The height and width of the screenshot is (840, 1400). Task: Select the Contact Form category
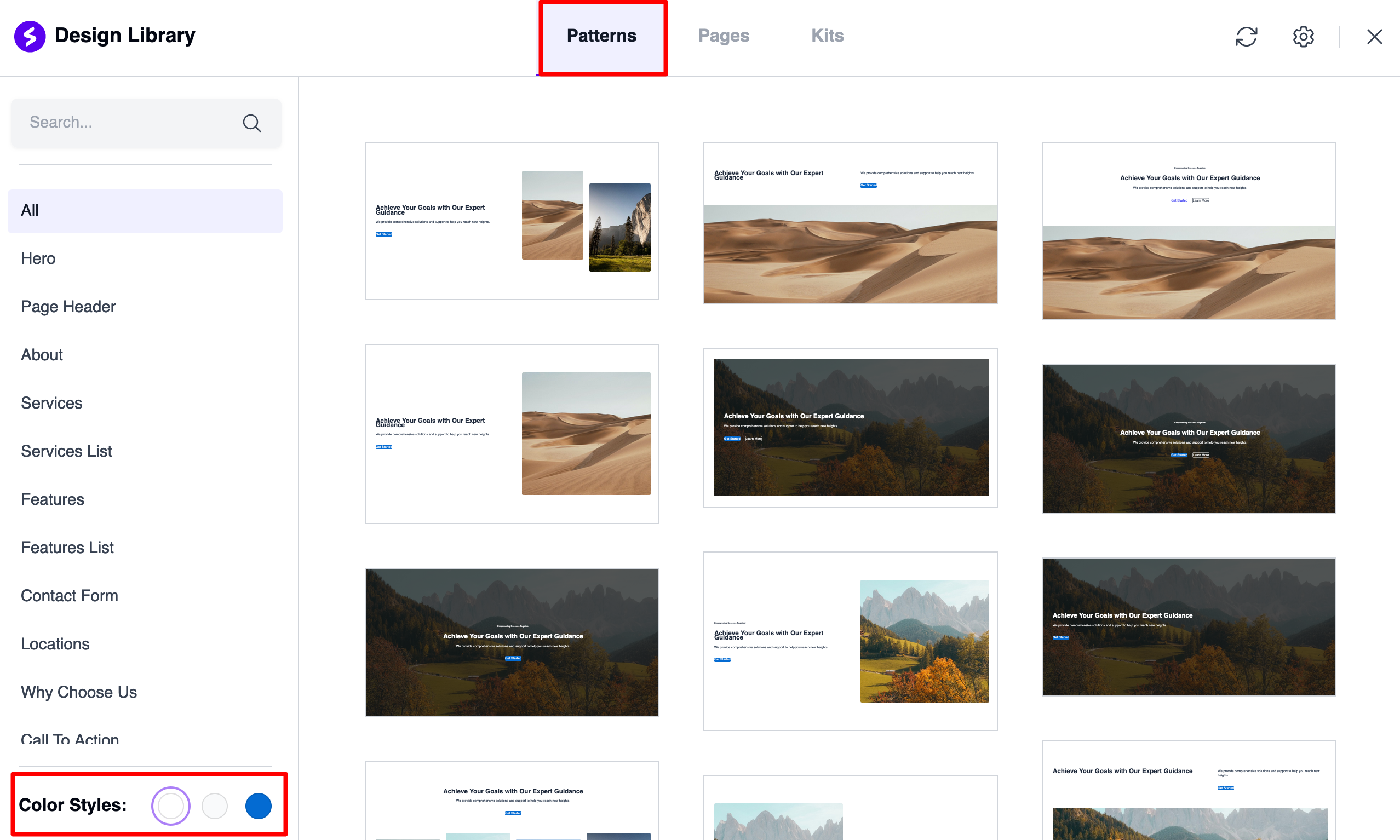[x=69, y=595]
